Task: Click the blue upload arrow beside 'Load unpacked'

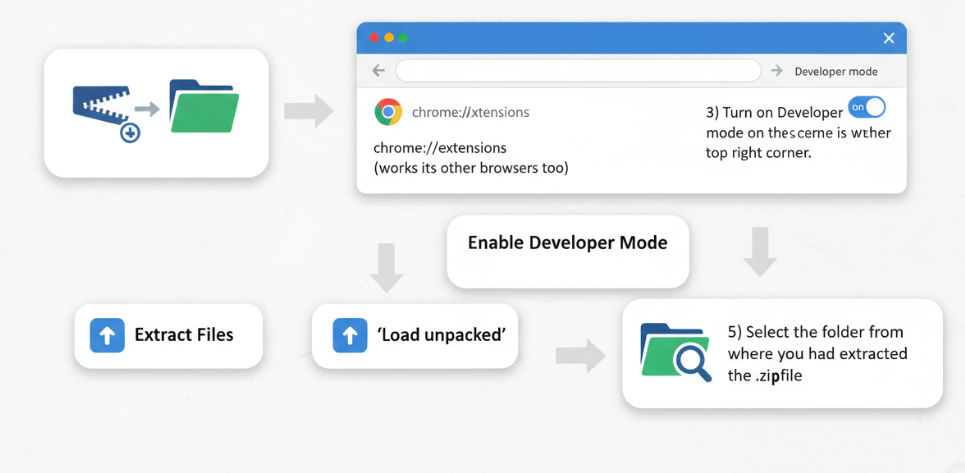Action: pyautogui.click(x=349, y=335)
